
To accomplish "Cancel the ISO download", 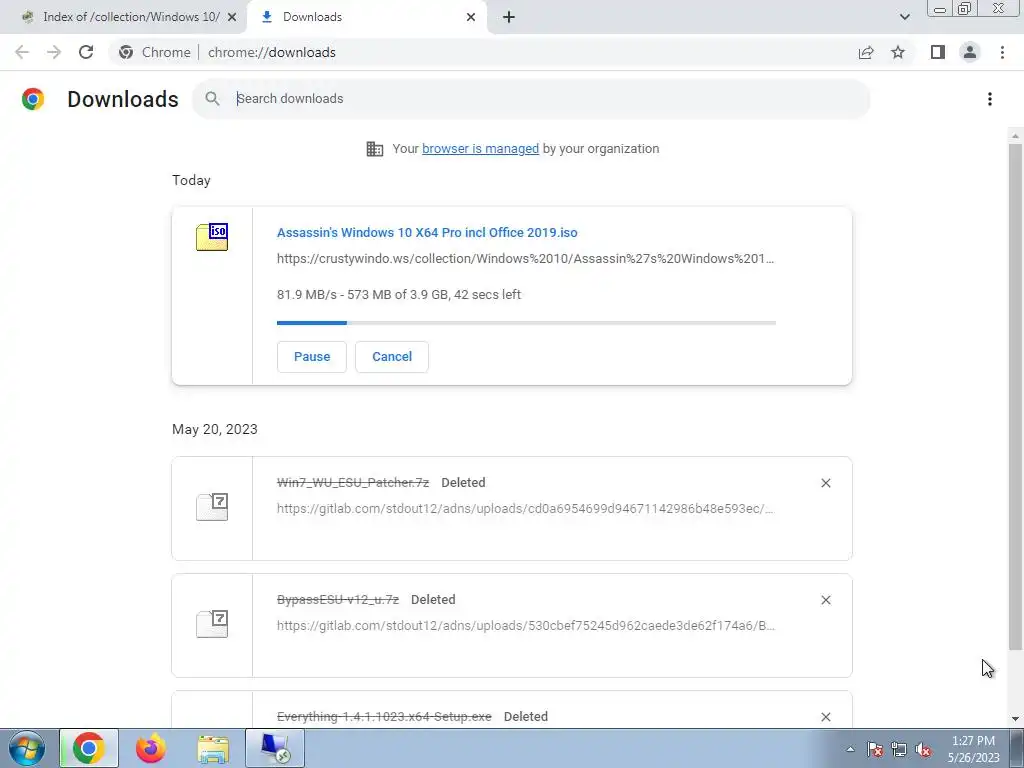I will click(392, 357).
